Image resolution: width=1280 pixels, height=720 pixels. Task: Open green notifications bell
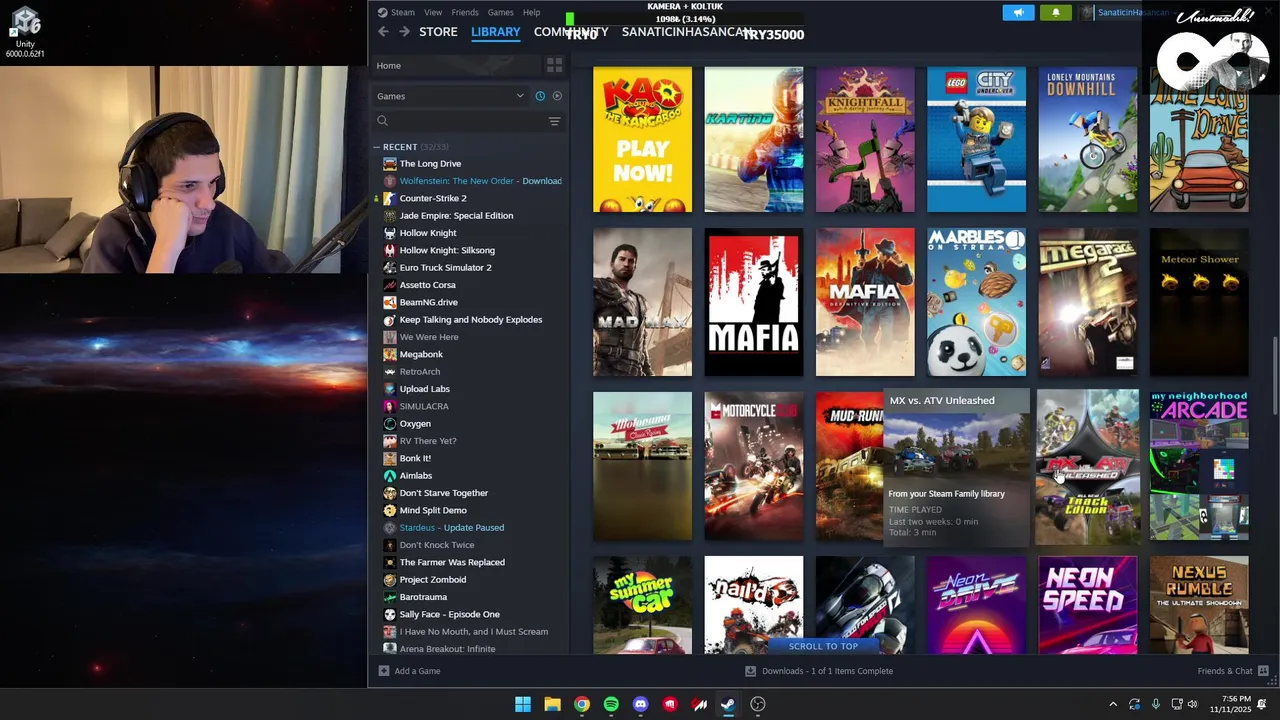(1056, 13)
